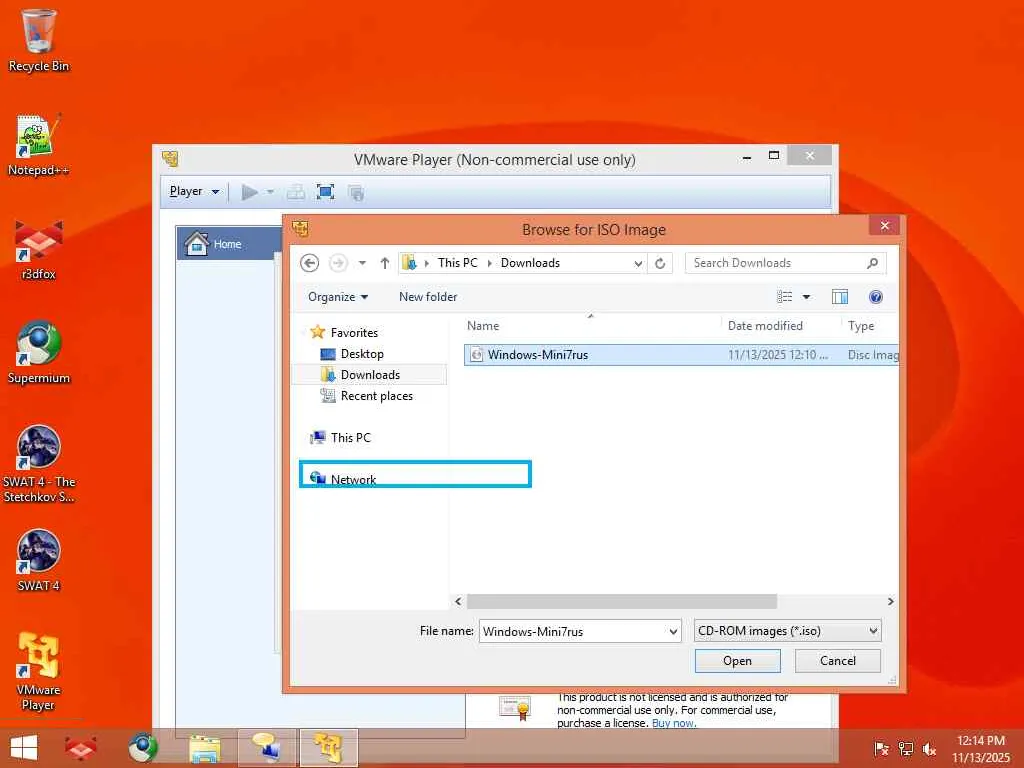Select Desktop in the navigation pane
Screen dimensions: 1024x768
[362, 354]
